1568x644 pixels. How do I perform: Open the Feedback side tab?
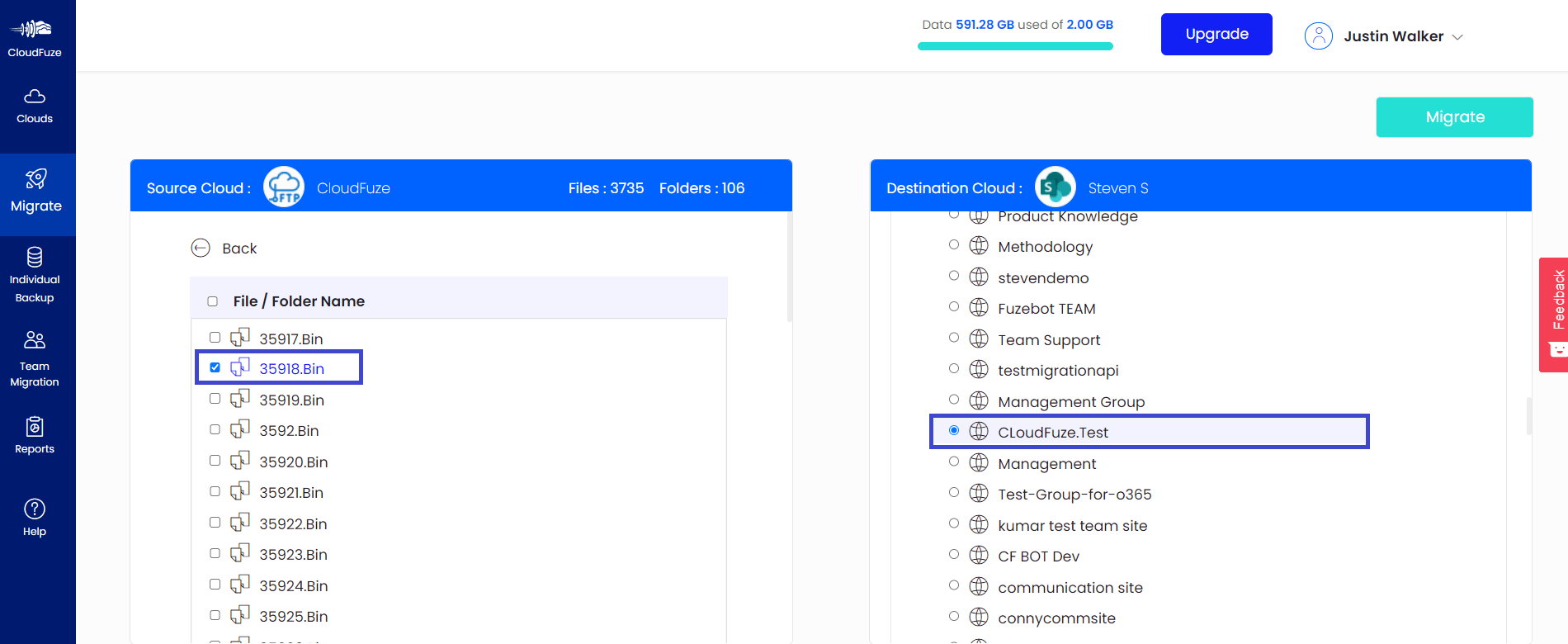[x=1554, y=315]
